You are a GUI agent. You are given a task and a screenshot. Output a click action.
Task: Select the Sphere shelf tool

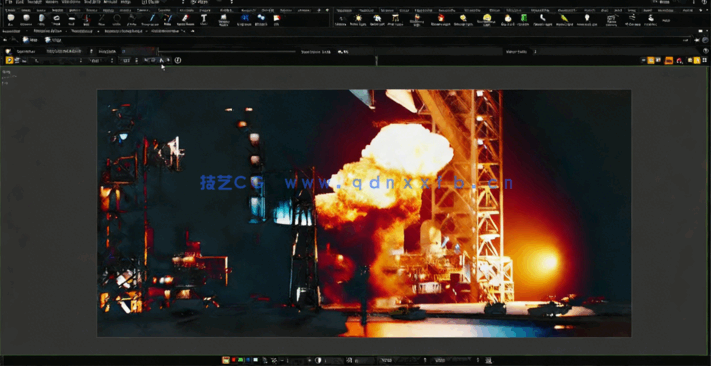26,19
